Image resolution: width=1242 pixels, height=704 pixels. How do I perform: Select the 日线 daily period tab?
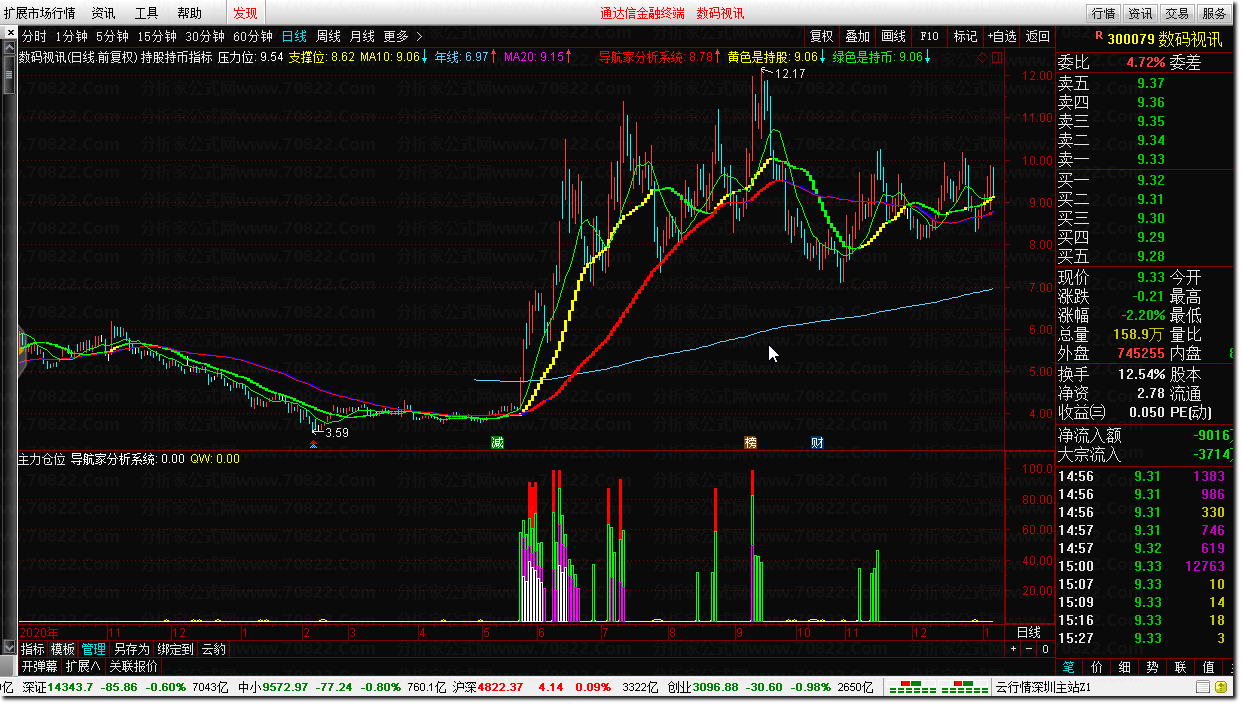click(294, 36)
